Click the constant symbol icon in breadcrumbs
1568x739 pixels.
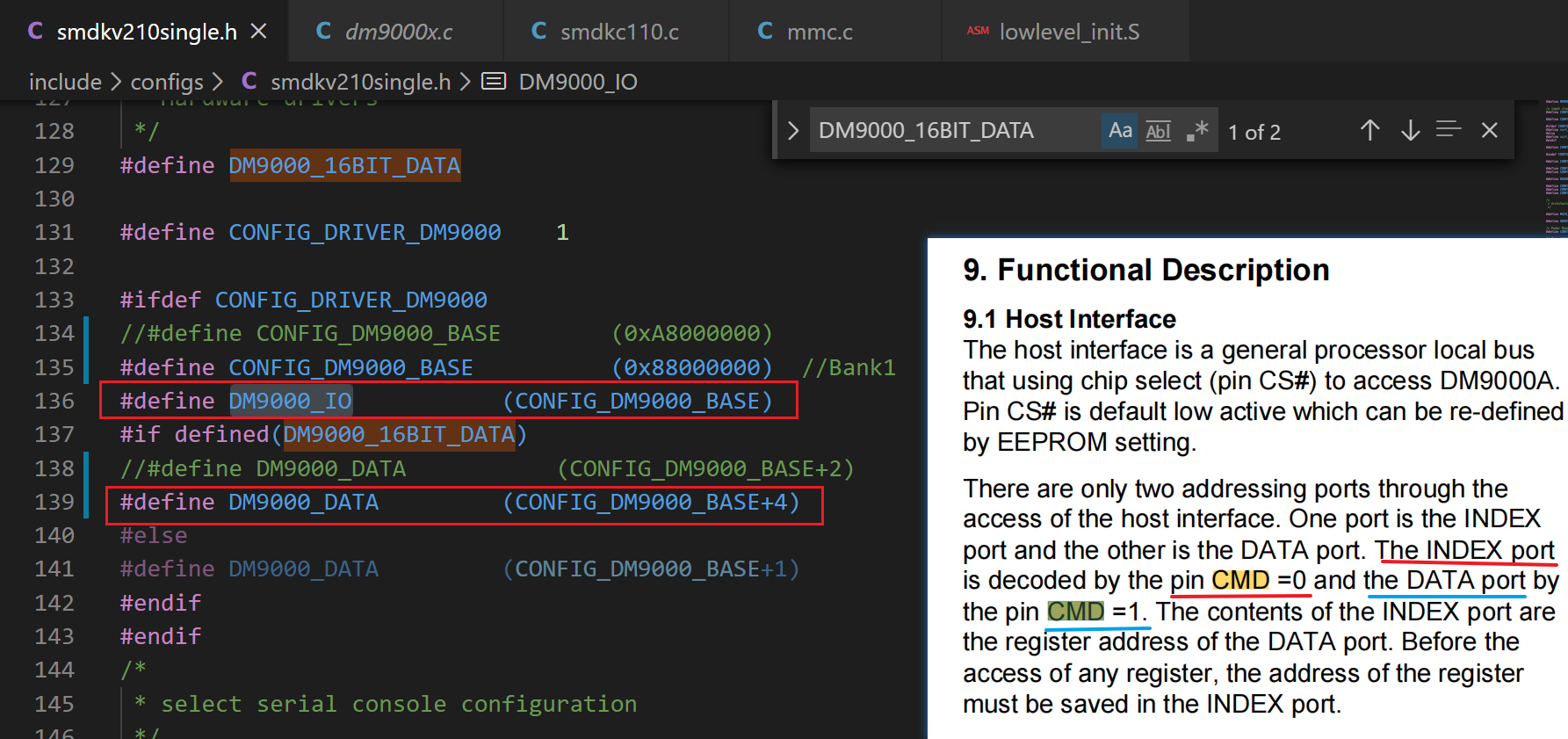coord(494,82)
